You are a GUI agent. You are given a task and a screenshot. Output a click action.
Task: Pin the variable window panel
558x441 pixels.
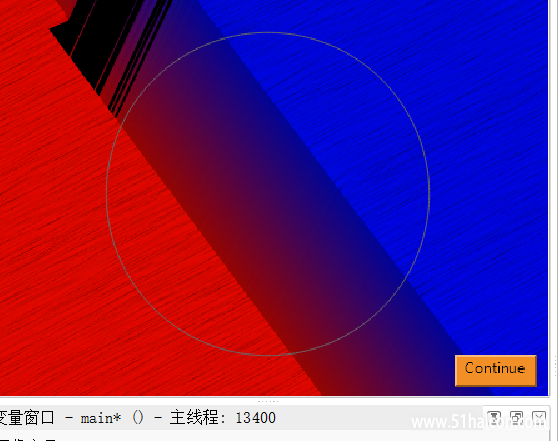point(494,417)
